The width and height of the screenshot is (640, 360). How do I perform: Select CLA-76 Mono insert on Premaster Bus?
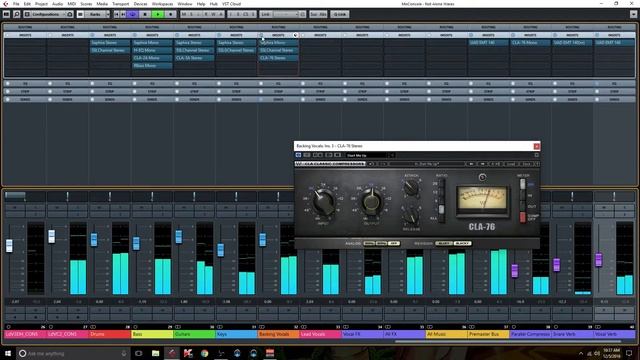pyautogui.click(x=530, y=42)
